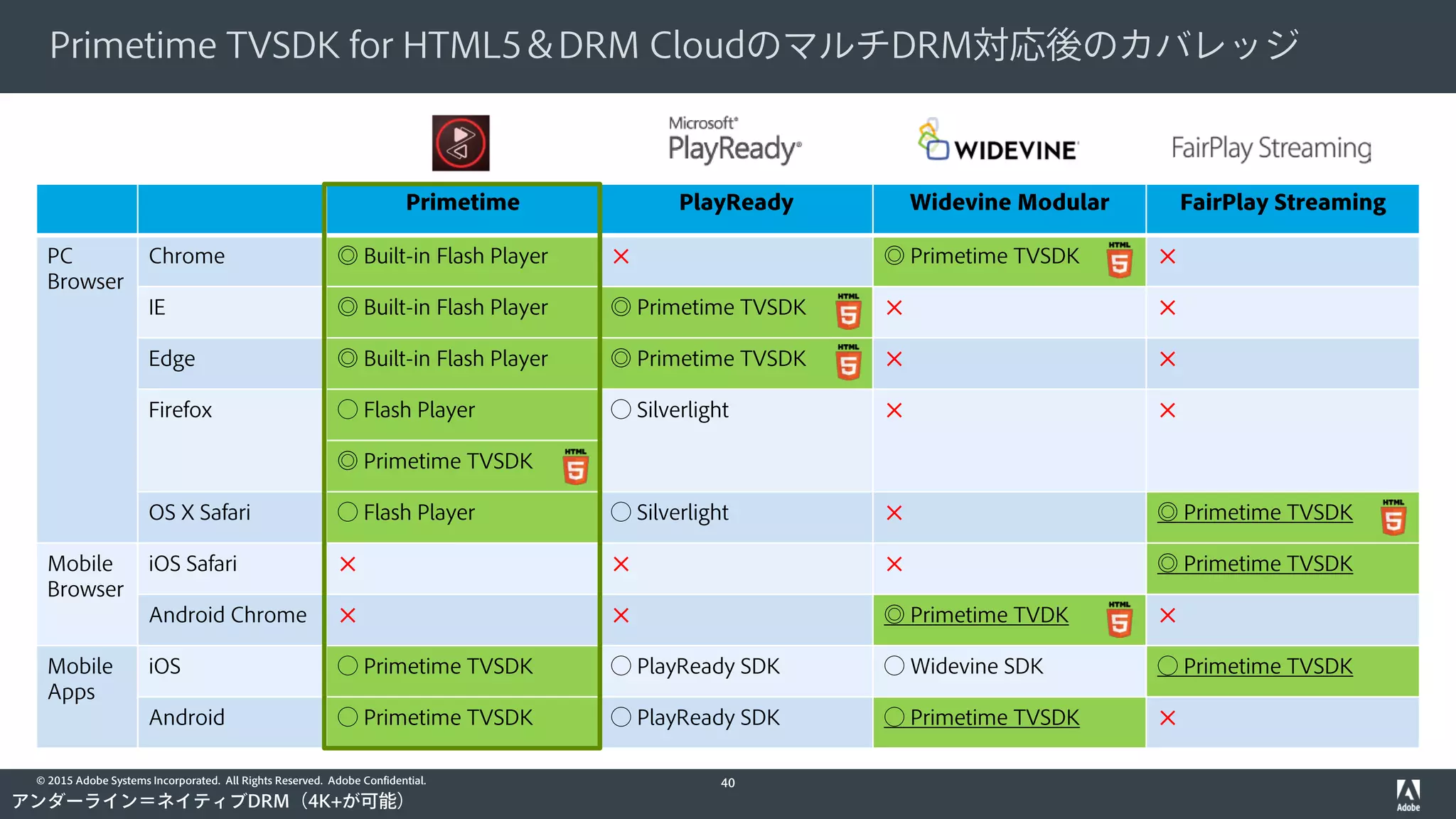1456x819 pixels.
Task: Click Widevine SDK in iOS row
Action: pyautogui.click(x=976, y=666)
